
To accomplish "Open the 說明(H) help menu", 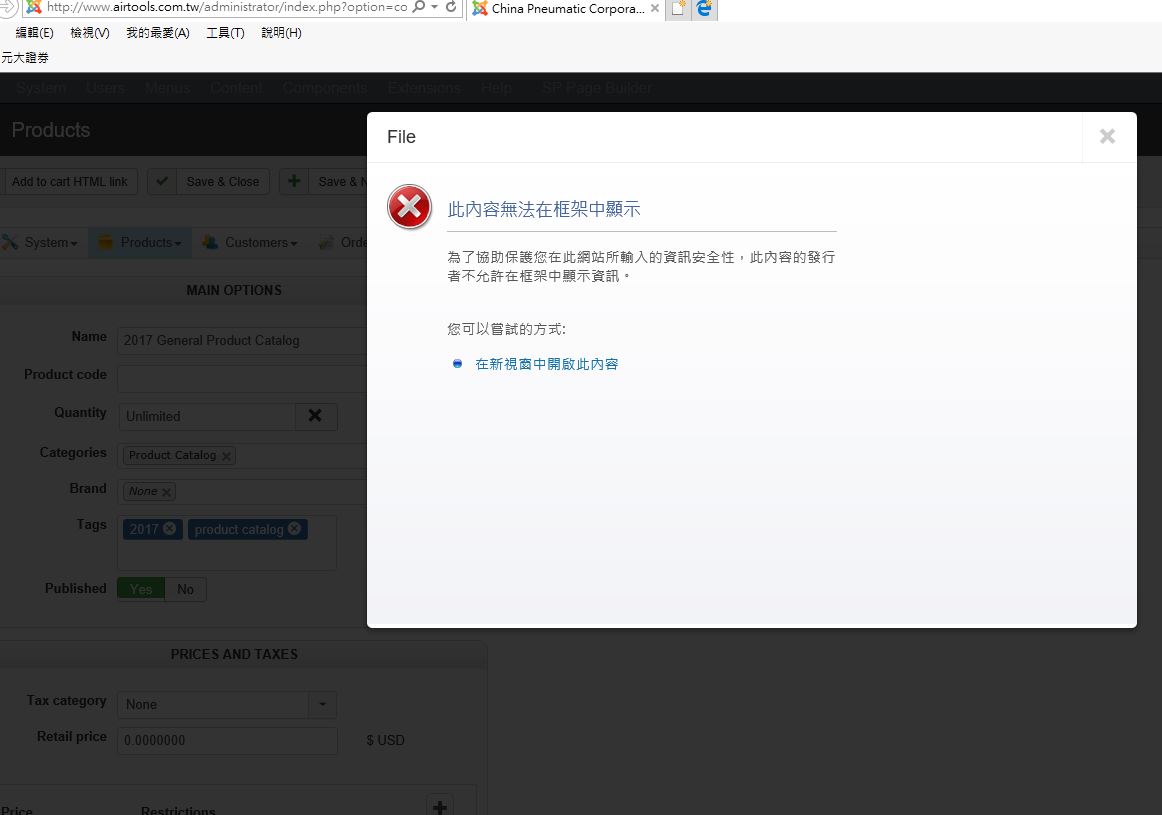I will [282, 33].
